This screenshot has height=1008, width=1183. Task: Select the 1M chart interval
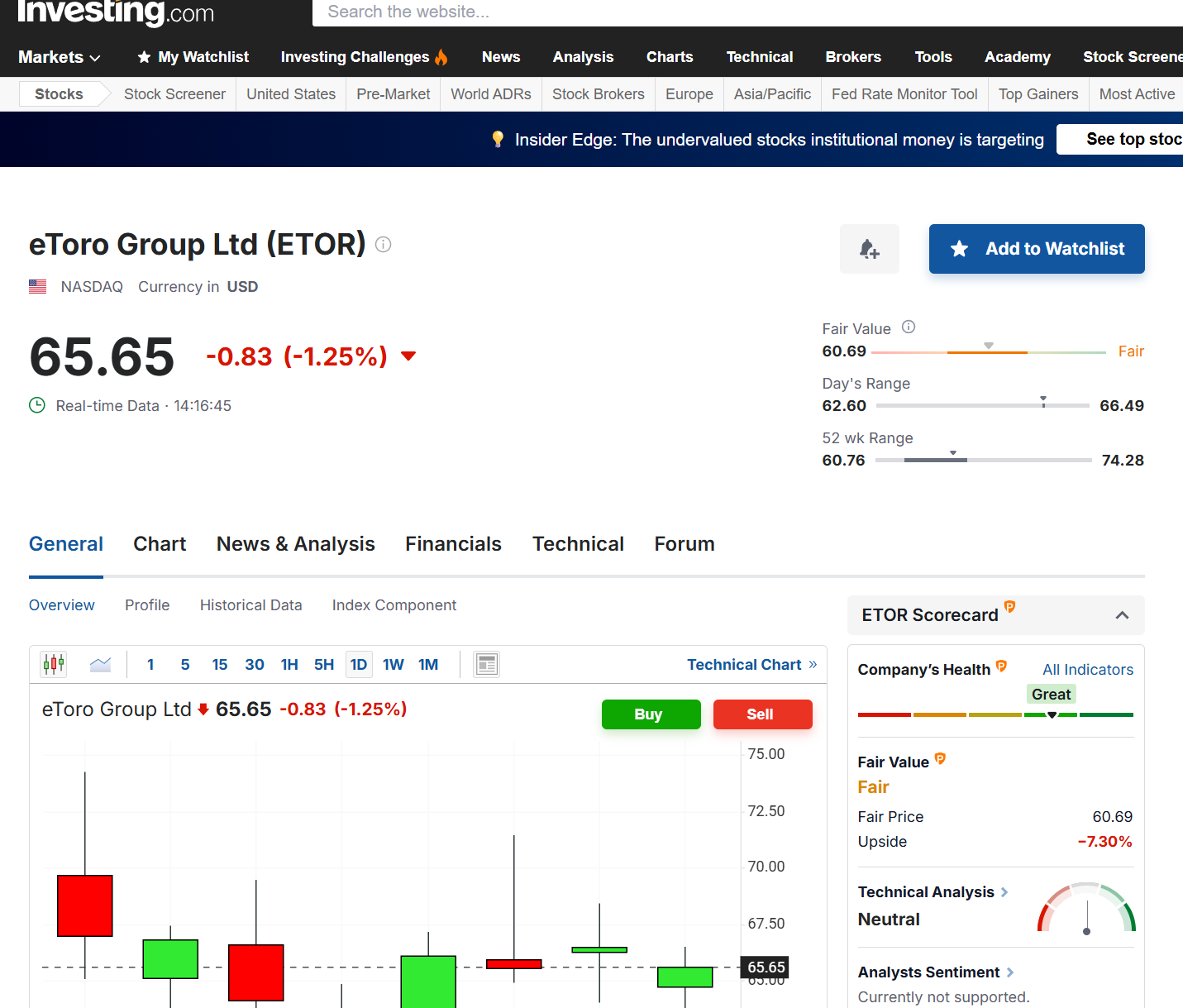coord(428,665)
